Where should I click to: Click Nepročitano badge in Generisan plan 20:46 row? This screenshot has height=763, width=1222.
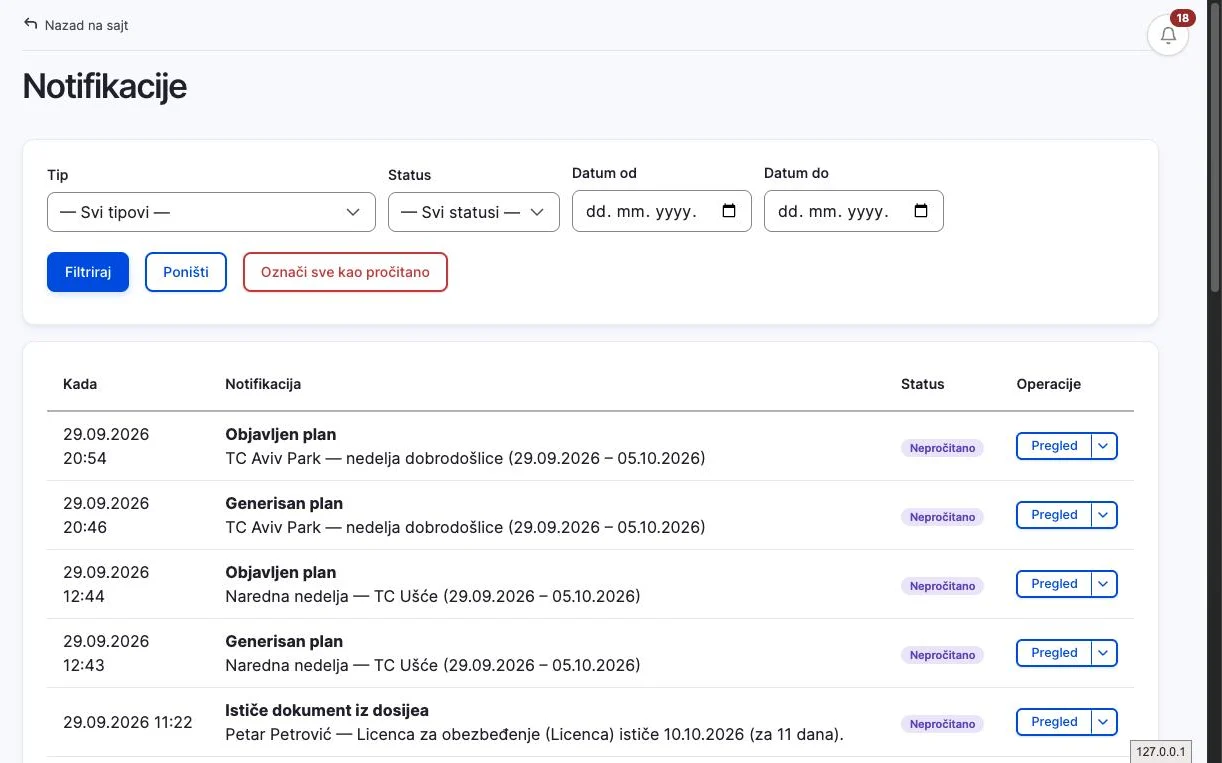coord(943,518)
